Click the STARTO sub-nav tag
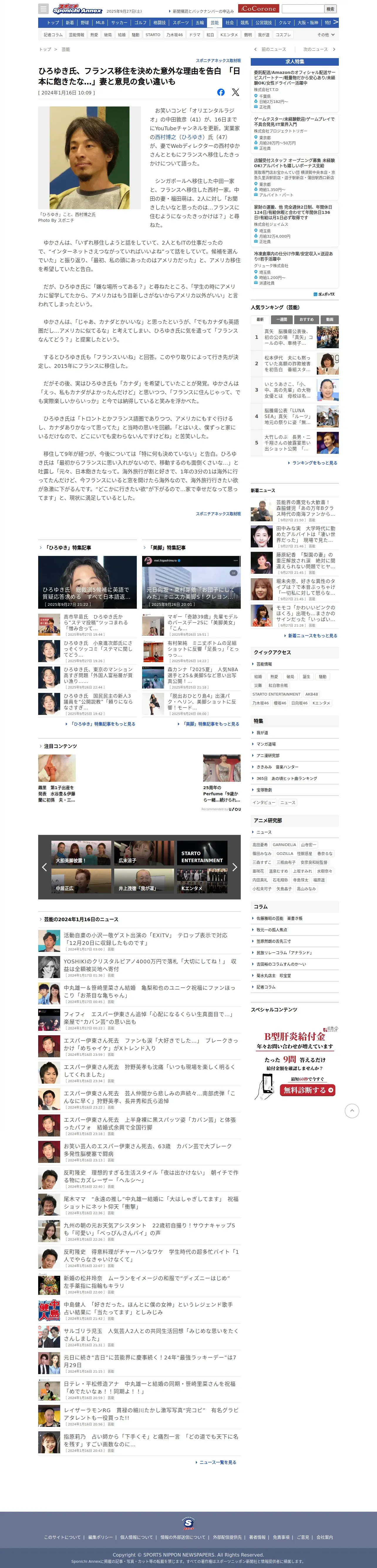This screenshot has height=1568, width=377. [x=153, y=35]
